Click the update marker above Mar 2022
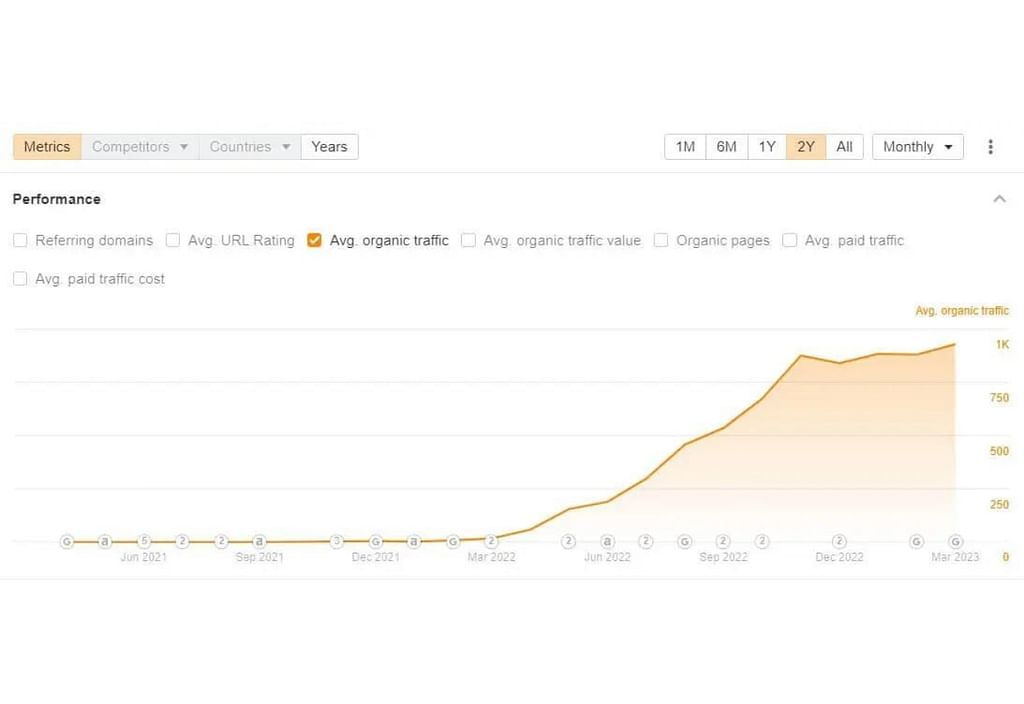1024x704 pixels. coord(491,541)
